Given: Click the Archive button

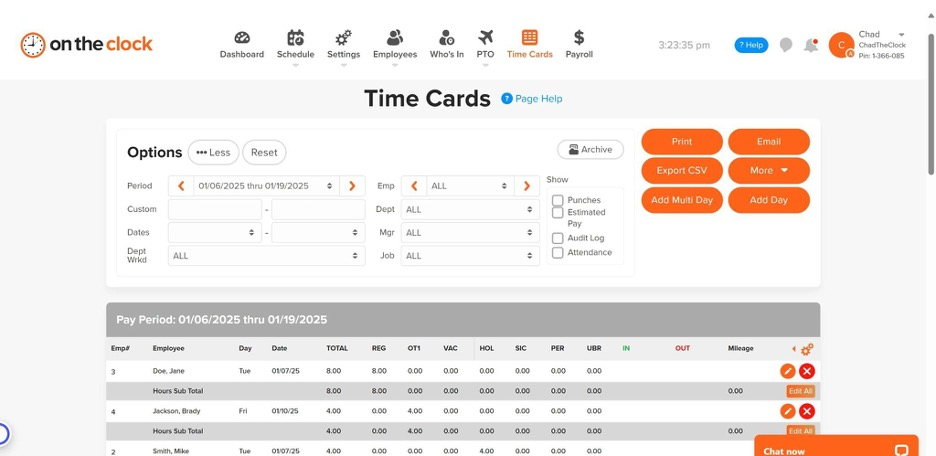Looking at the screenshot, I should (x=590, y=150).
